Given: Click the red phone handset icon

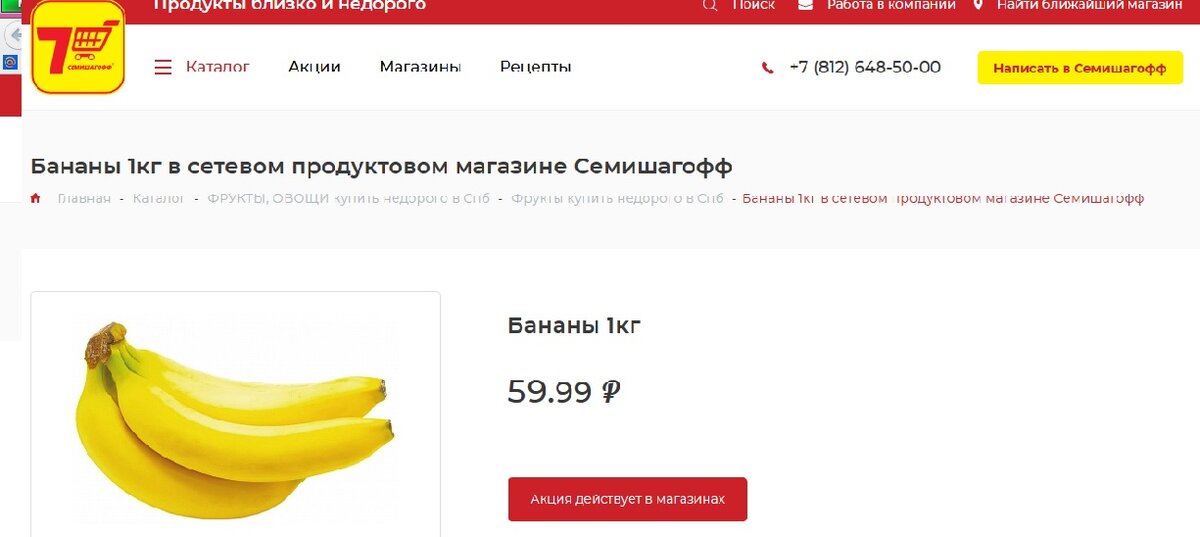Looking at the screenshot, I should 767,68.
